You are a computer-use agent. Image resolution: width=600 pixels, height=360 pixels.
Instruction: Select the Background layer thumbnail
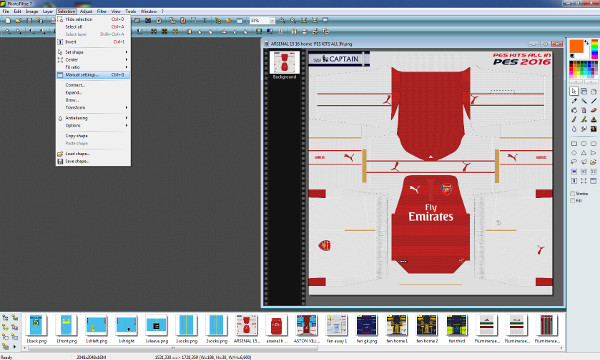(284, 62)
